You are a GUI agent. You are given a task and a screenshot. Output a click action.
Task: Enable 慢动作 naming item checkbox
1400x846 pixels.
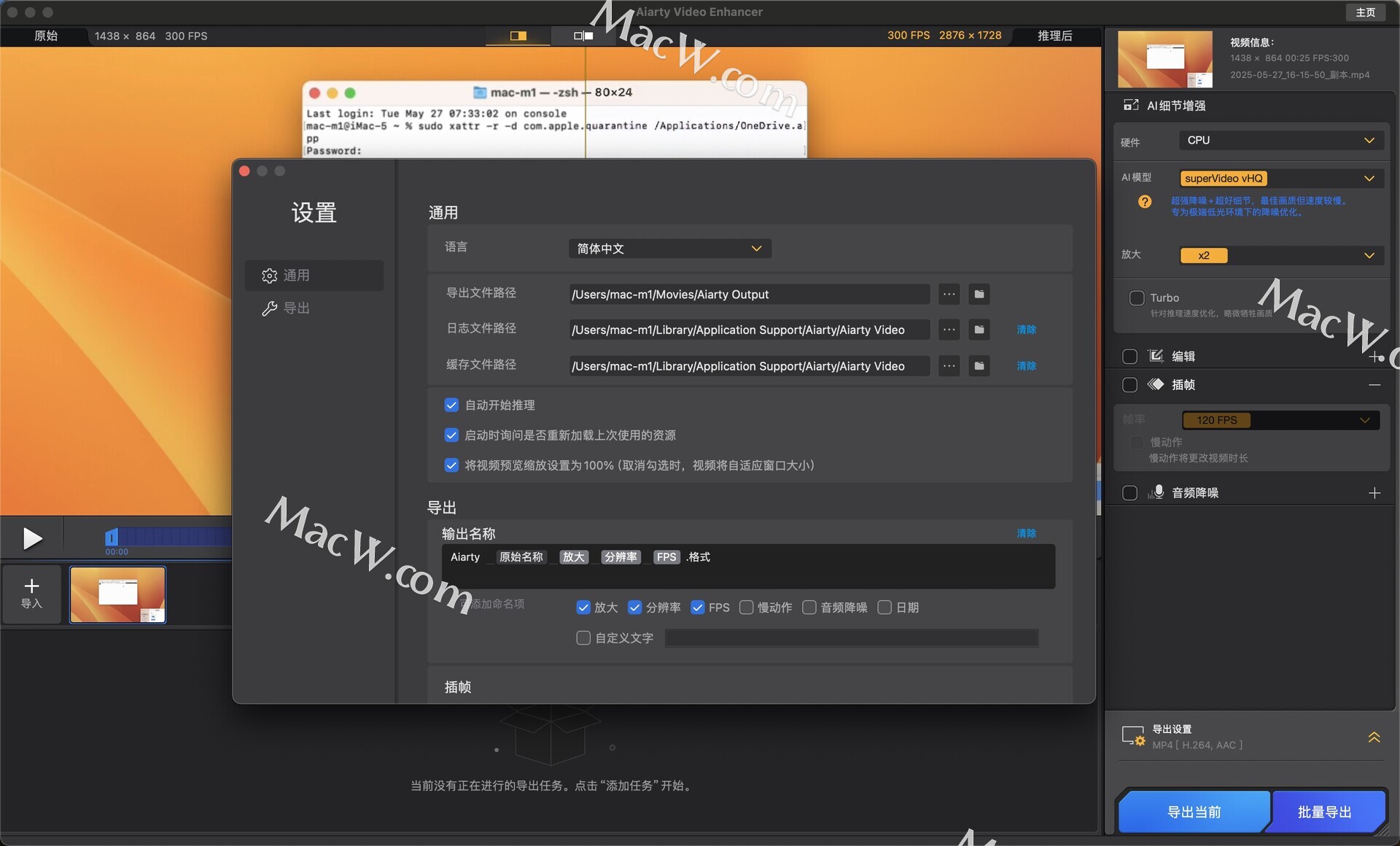coord(746,608)
